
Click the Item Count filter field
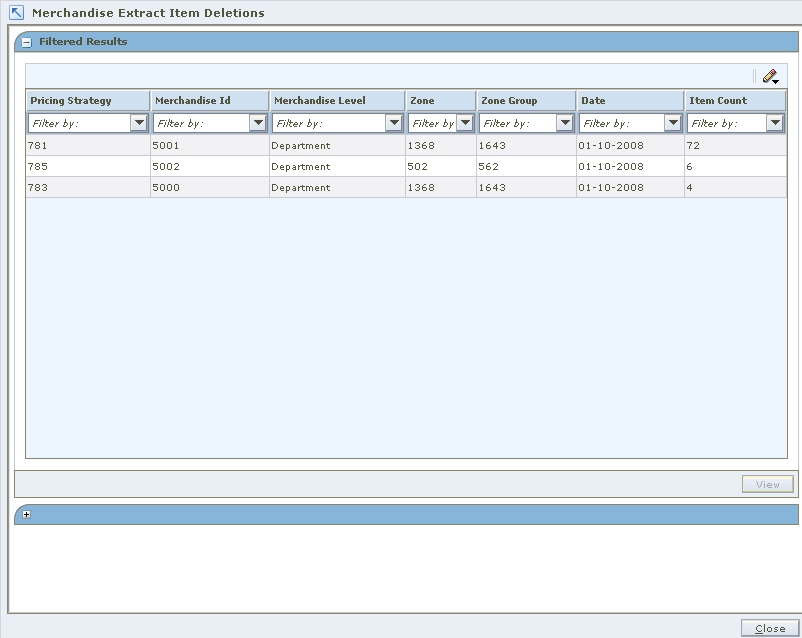pyautogui.click(x=727, y=123)
